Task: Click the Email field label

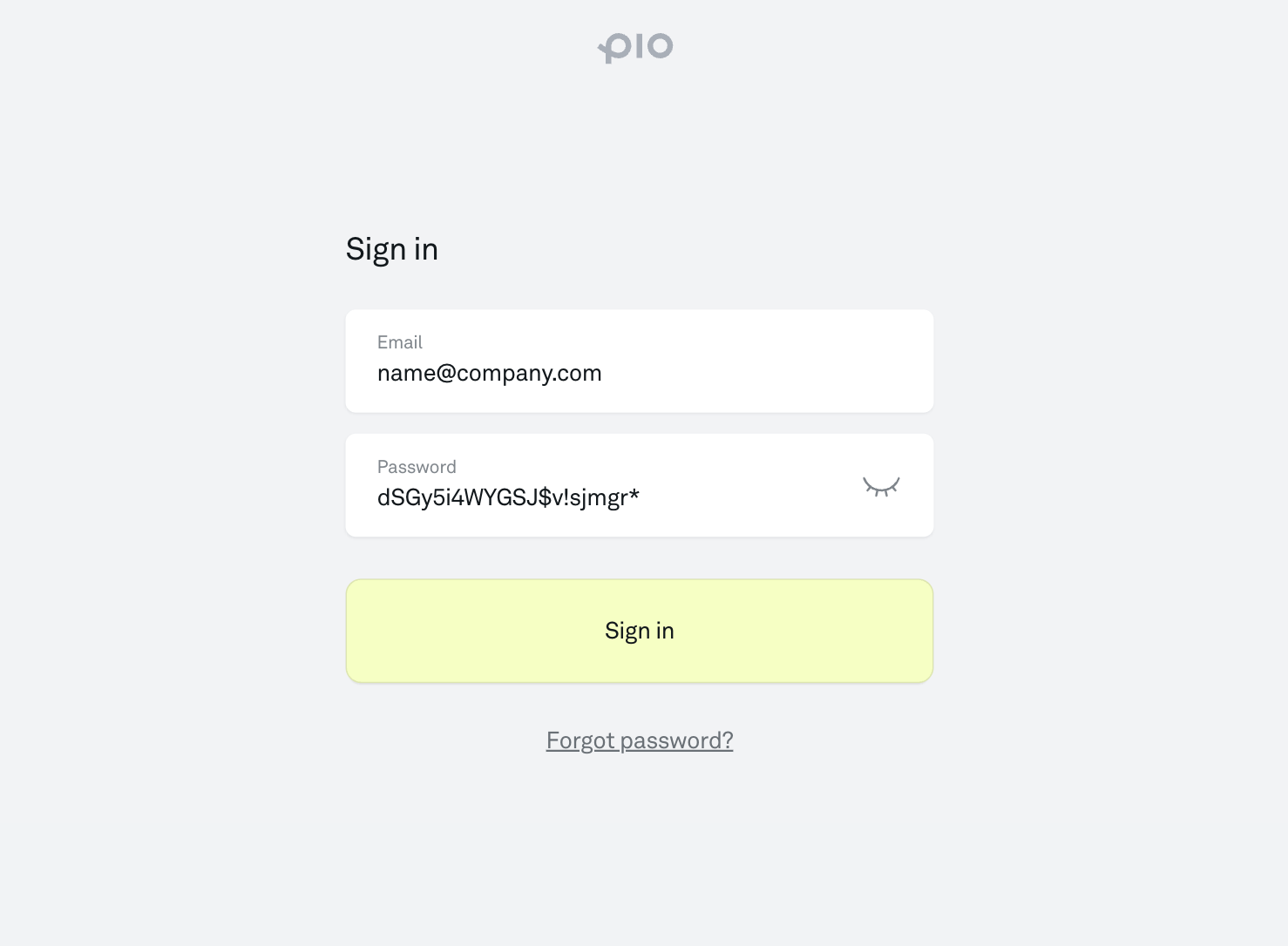Action: tap(399, 342)
